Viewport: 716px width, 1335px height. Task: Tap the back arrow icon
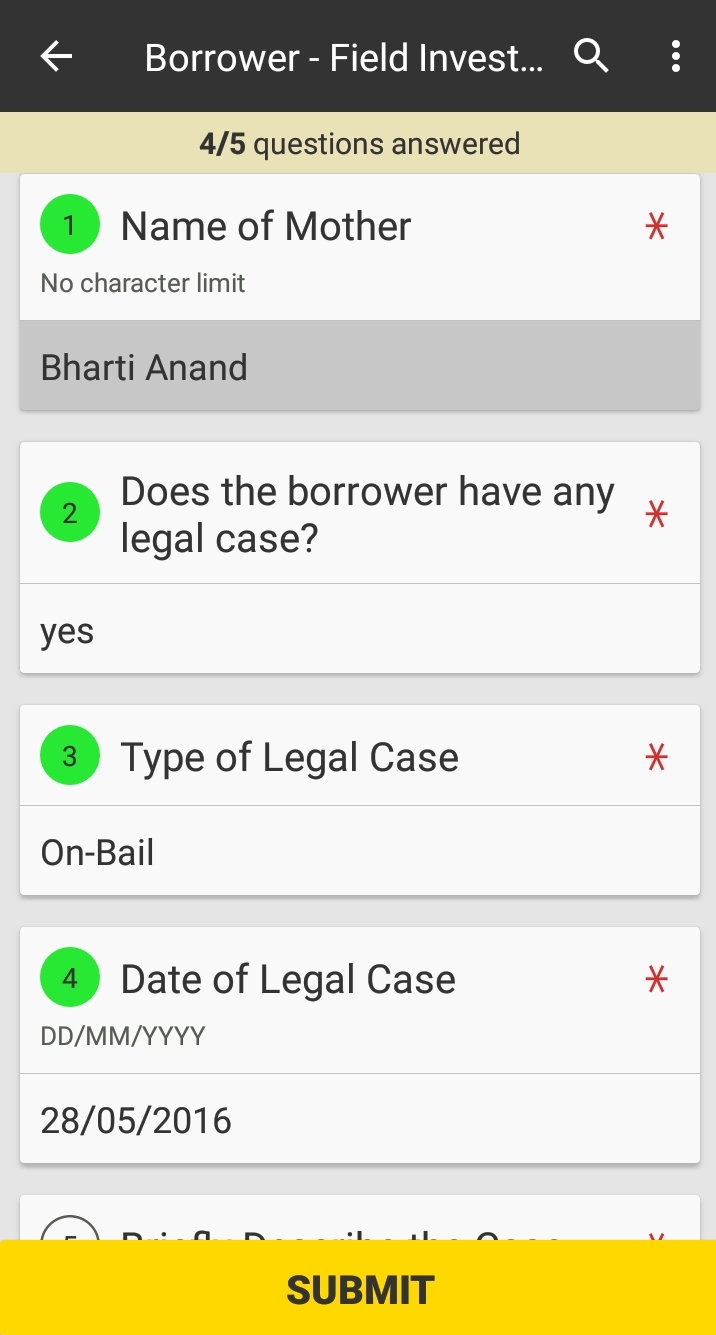click(x=57, y=57)
